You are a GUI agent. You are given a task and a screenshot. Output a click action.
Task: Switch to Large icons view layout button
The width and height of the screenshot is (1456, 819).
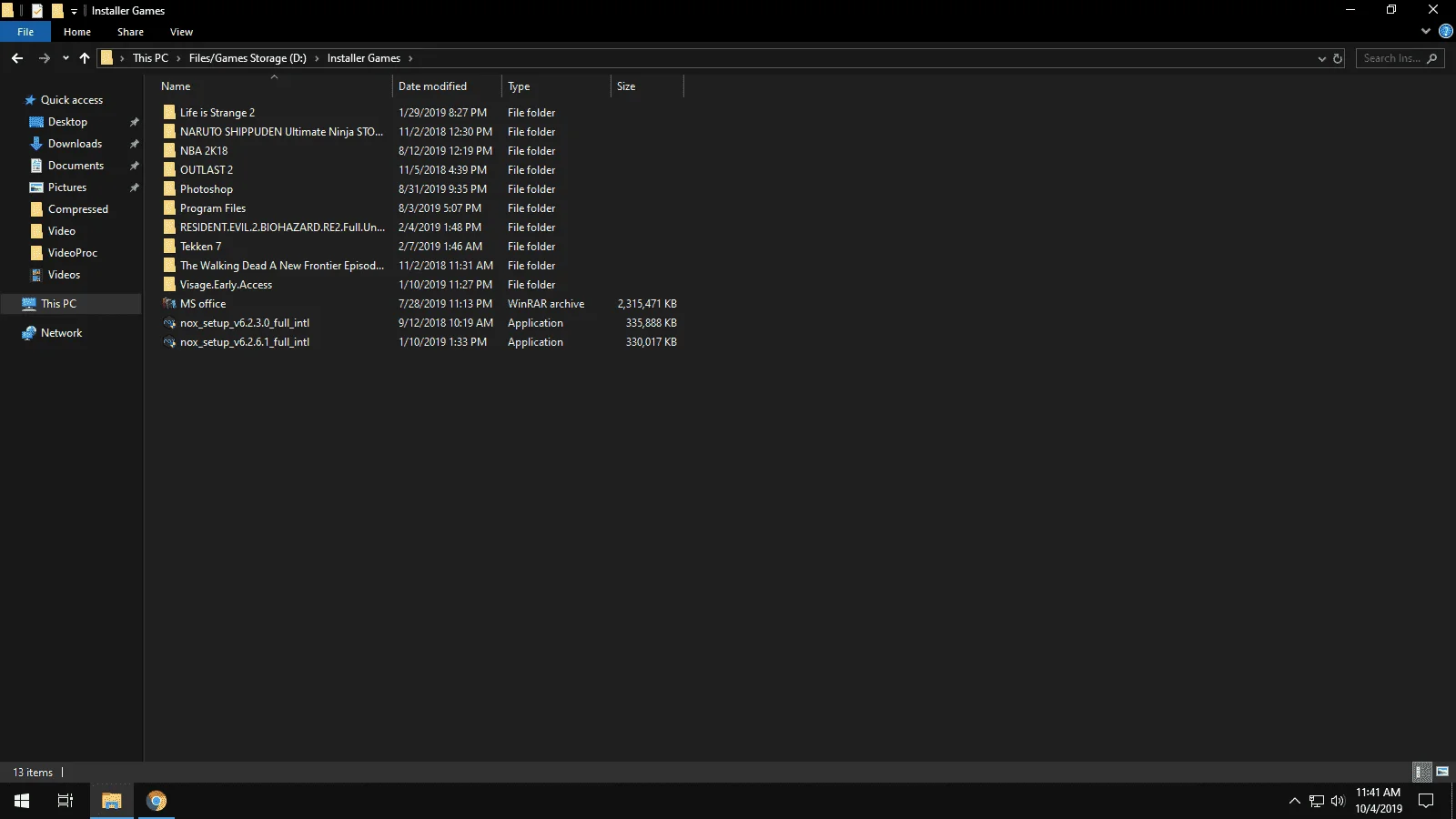point(1442,772)
